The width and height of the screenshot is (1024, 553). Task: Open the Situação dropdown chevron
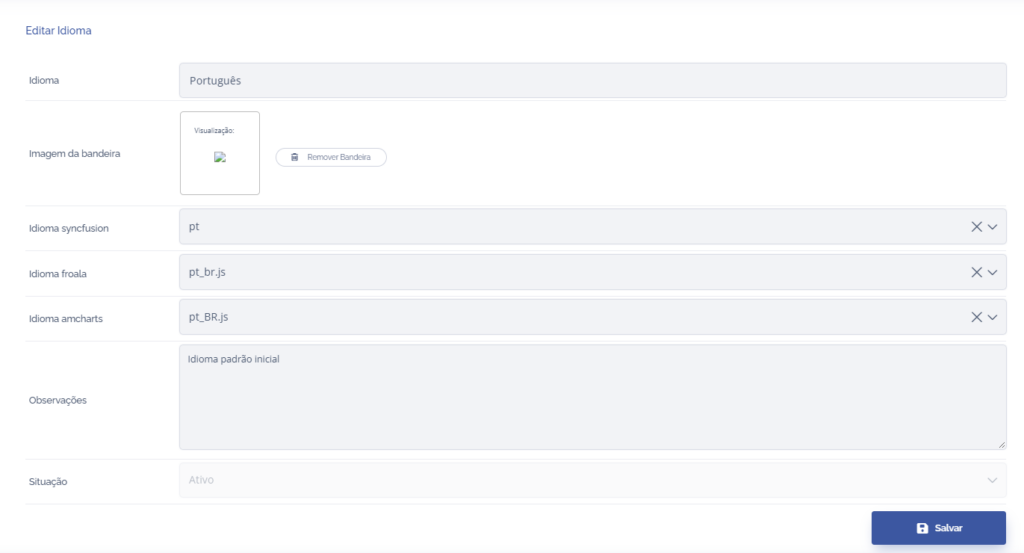(993, 480)
